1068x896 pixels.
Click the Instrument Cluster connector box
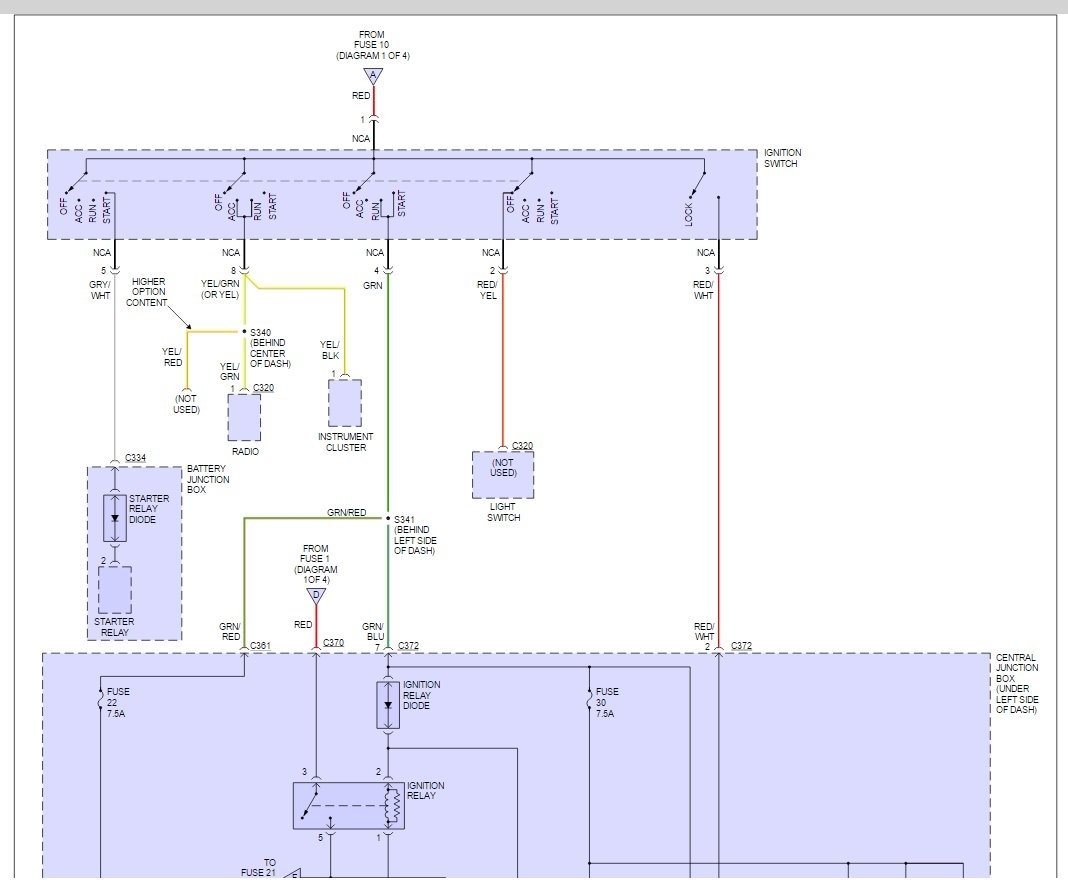(x=345, y=403)
